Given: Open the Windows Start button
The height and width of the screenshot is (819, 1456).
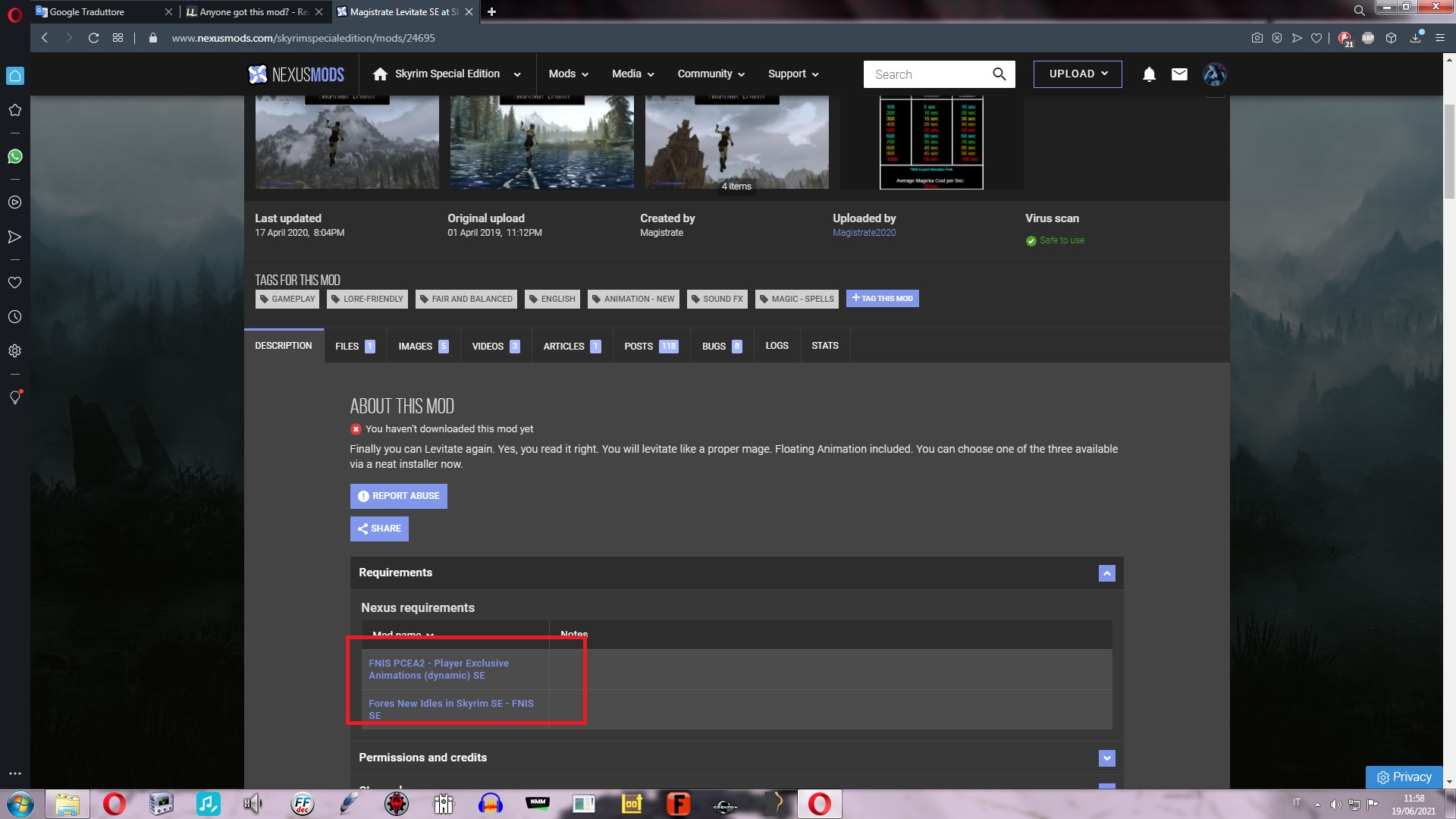Looking at the screenshot, I should click(20, 804).
